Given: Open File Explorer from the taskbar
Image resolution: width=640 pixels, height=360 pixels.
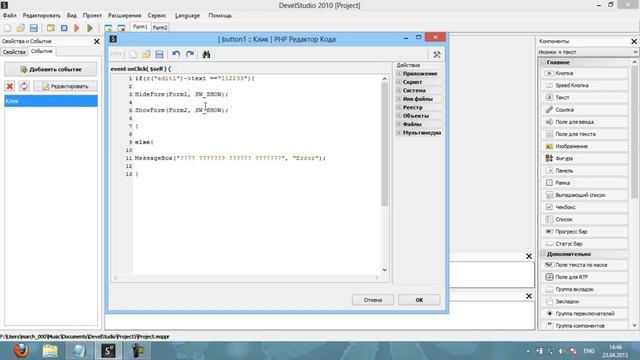Looking at the screenshot, I should [x=50, y=351].
